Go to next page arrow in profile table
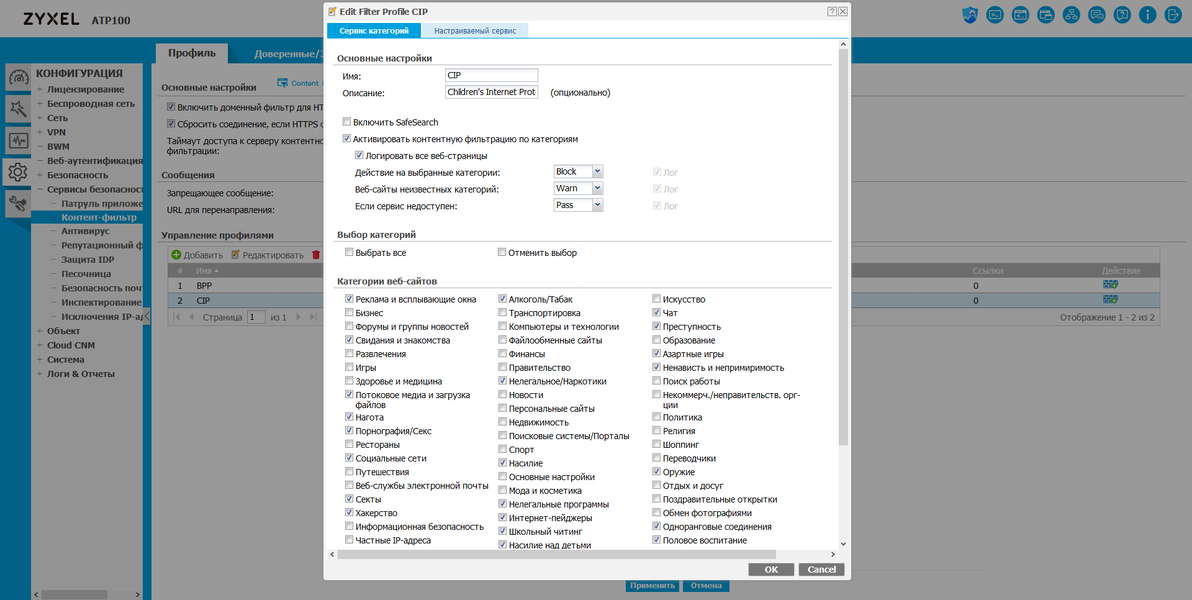The height and width of the screenshot is (600, 1192). 299,316
